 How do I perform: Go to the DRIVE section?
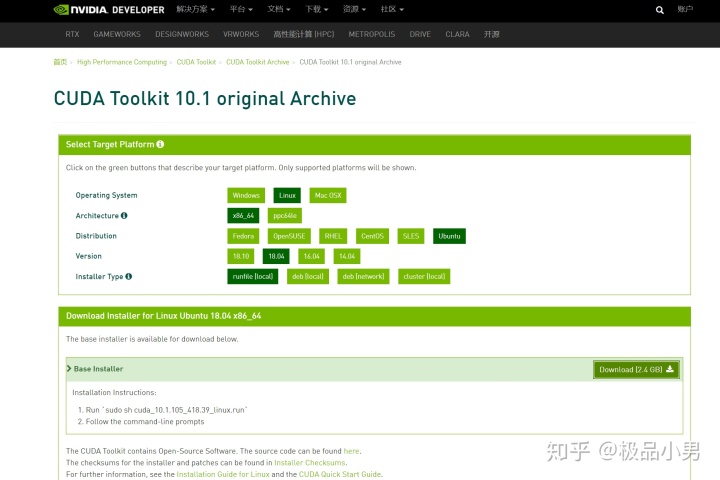tap(420, 34)
